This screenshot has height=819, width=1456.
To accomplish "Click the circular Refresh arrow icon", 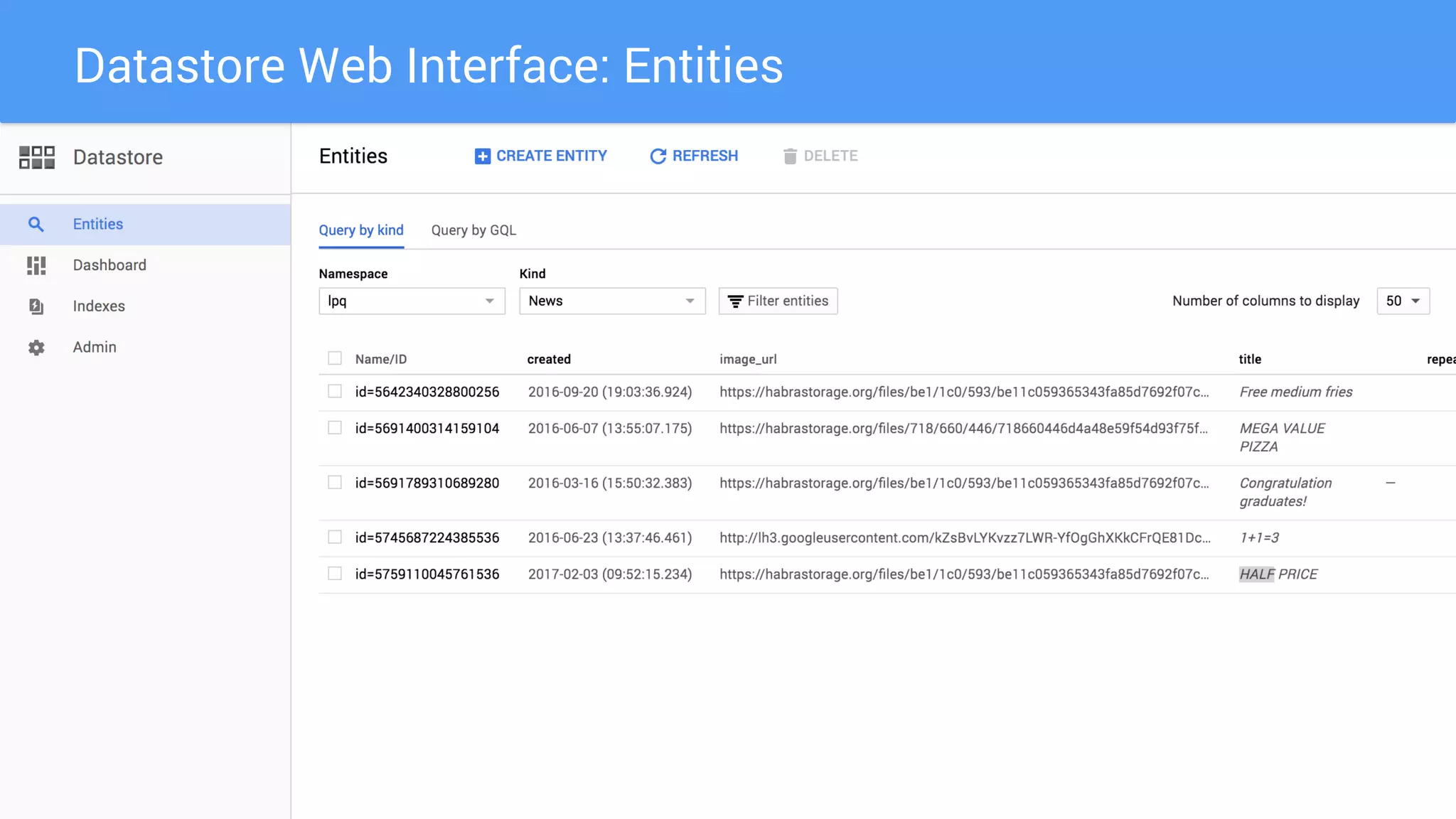I will point(658,156).
